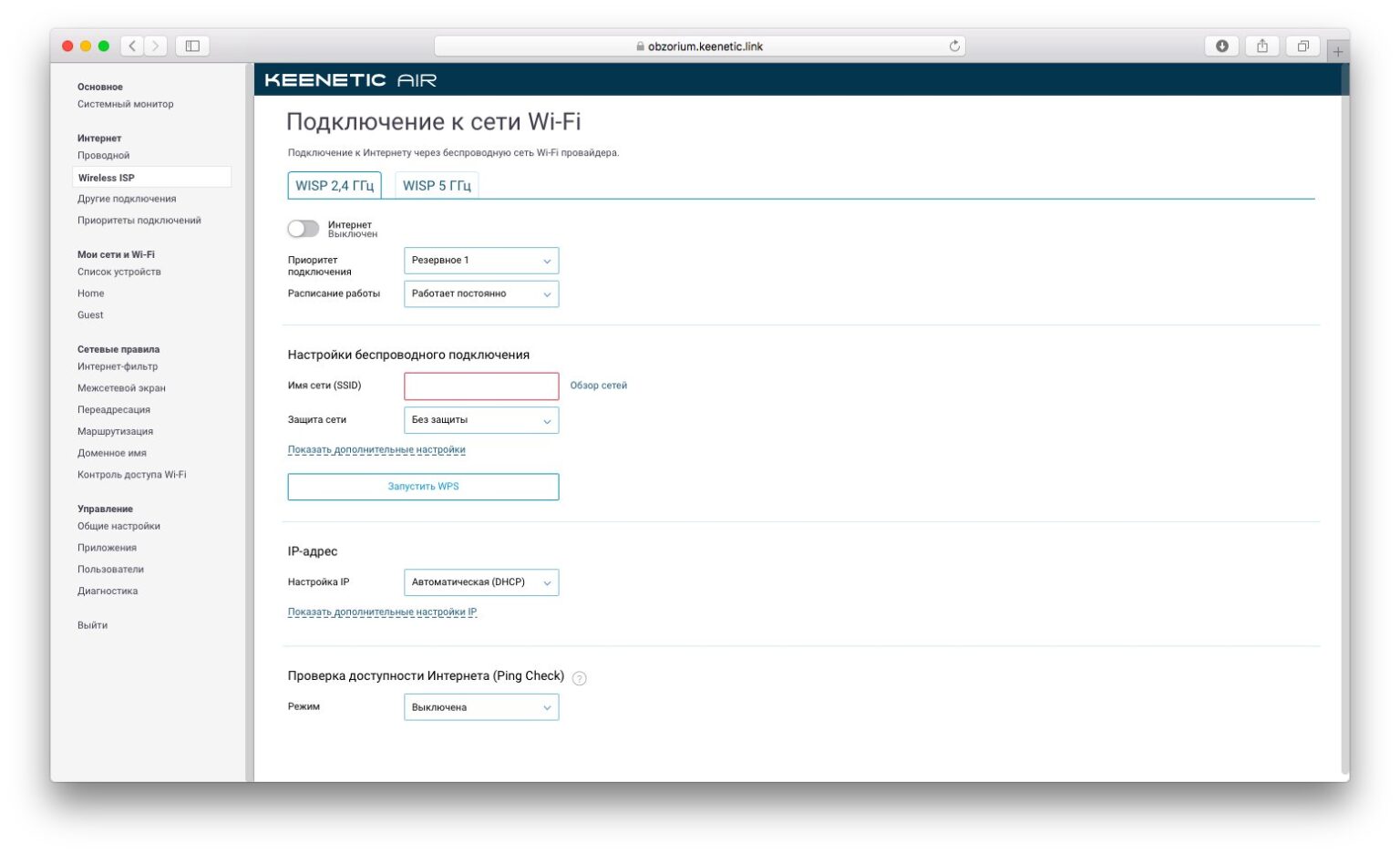1400x854 pixels.
Task: Open Другие подключения in sidebar
Action: pos(127,199)
